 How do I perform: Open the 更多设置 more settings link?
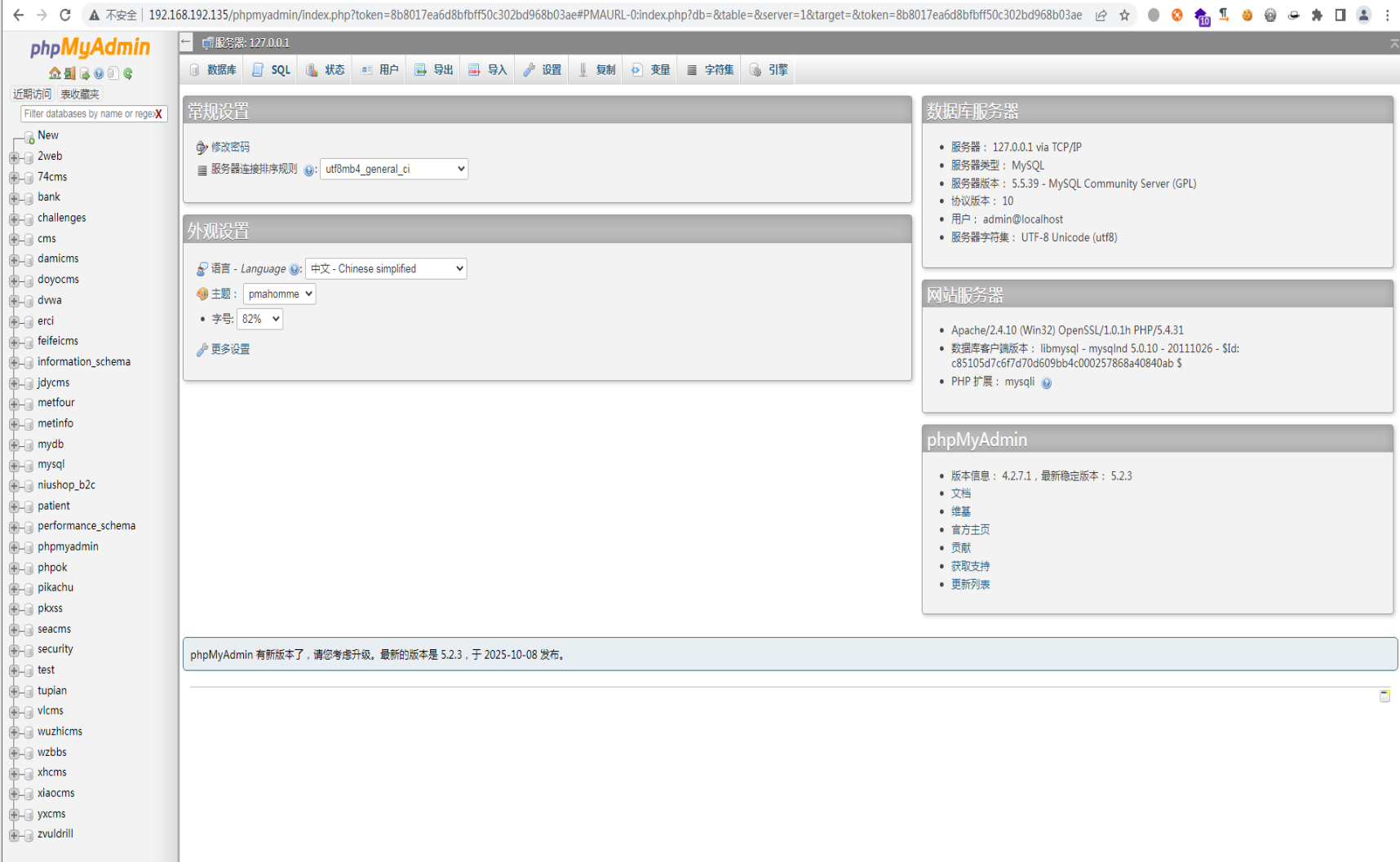(x=230, y=349)
